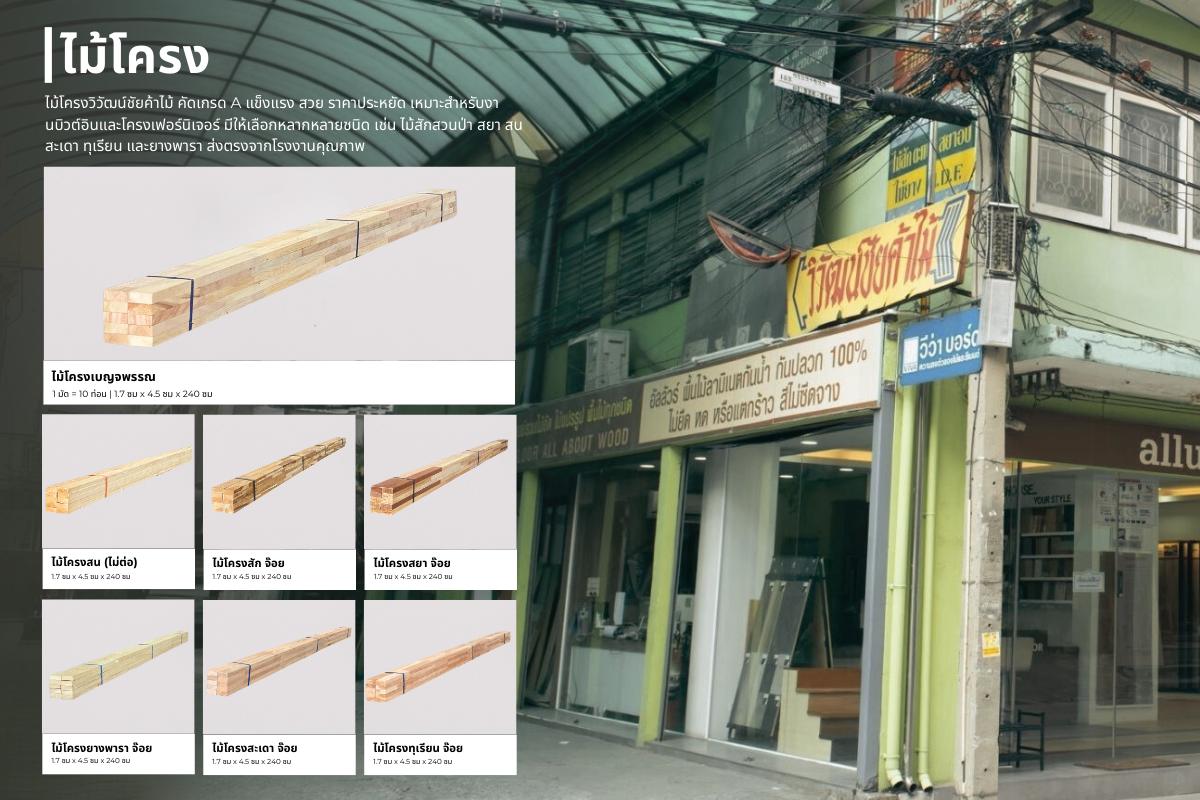Image resolution: width=1200 pixels, height=800 pixels.
Task: Select the ไม้โครงสัก จ๊อย thumbnail image
Action: 279,481
